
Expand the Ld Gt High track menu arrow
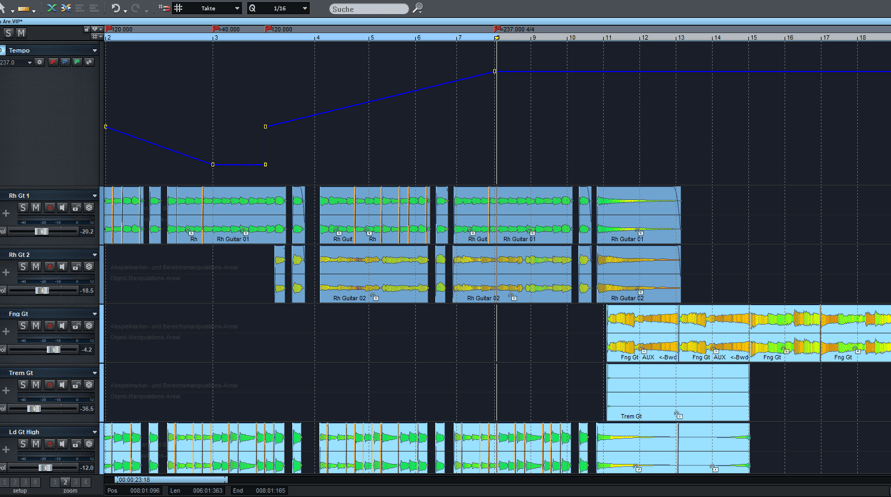[x=94, y=432]
